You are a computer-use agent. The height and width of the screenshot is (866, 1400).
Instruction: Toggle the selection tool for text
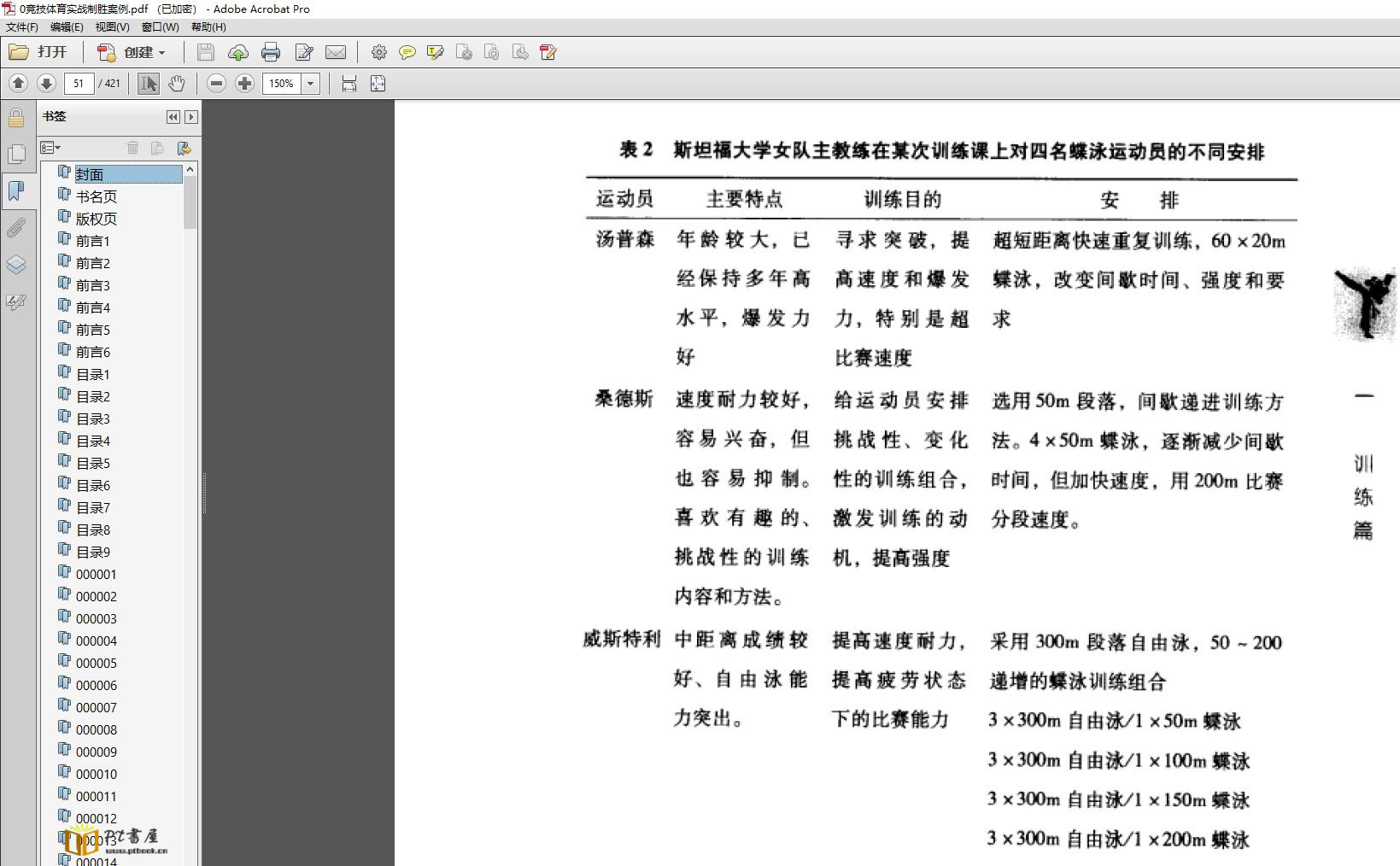[149, 83]
